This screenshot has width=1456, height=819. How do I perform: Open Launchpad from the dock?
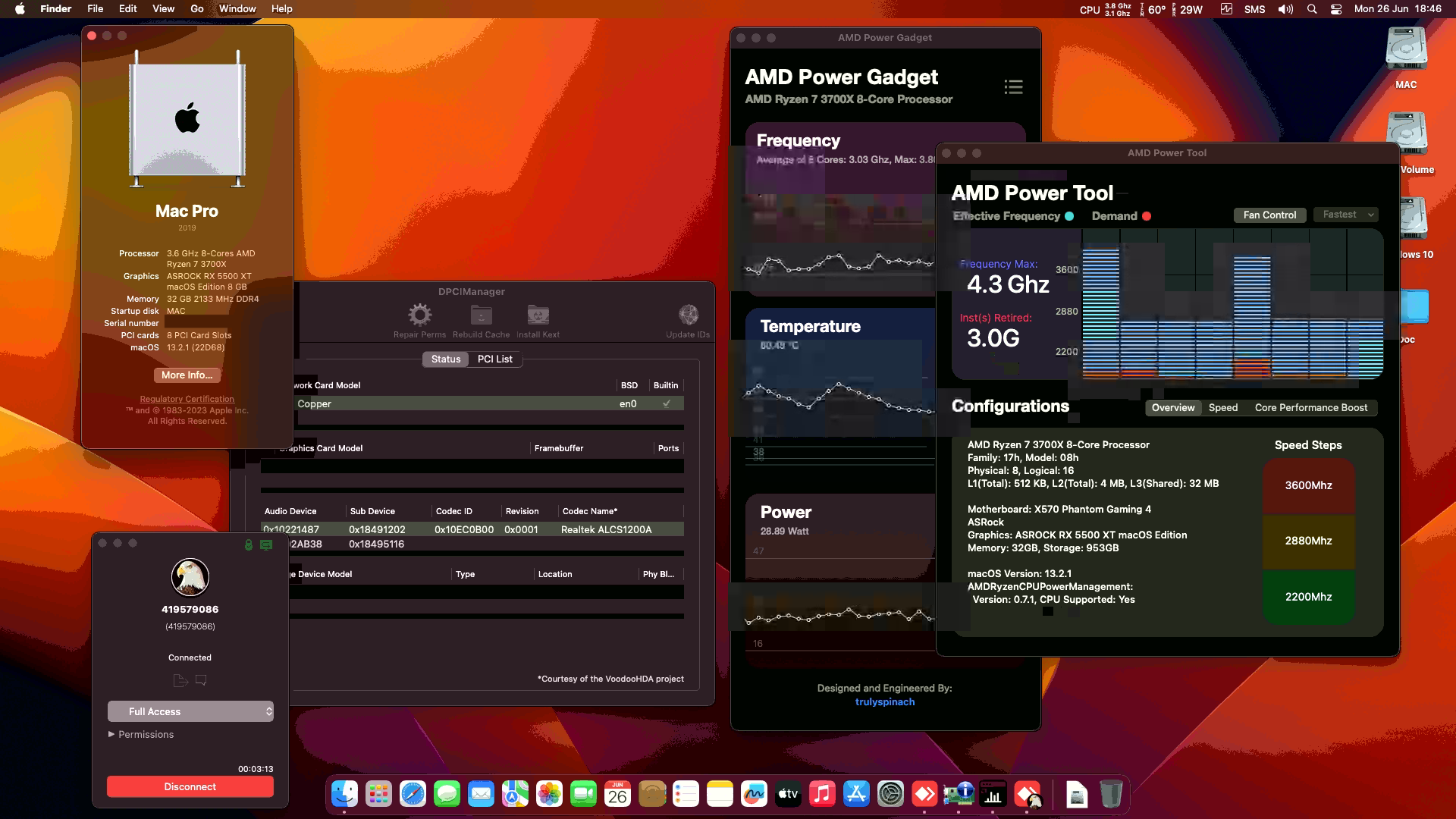point(378,794)
